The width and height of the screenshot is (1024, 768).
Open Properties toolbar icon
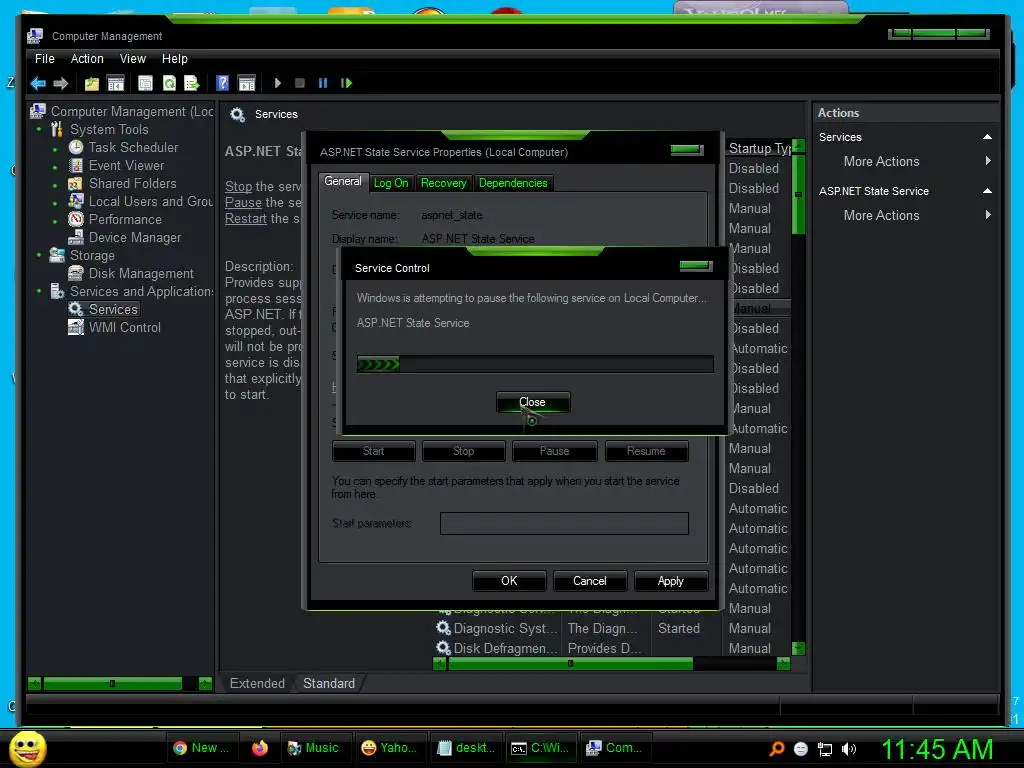(x=145, y=83)
